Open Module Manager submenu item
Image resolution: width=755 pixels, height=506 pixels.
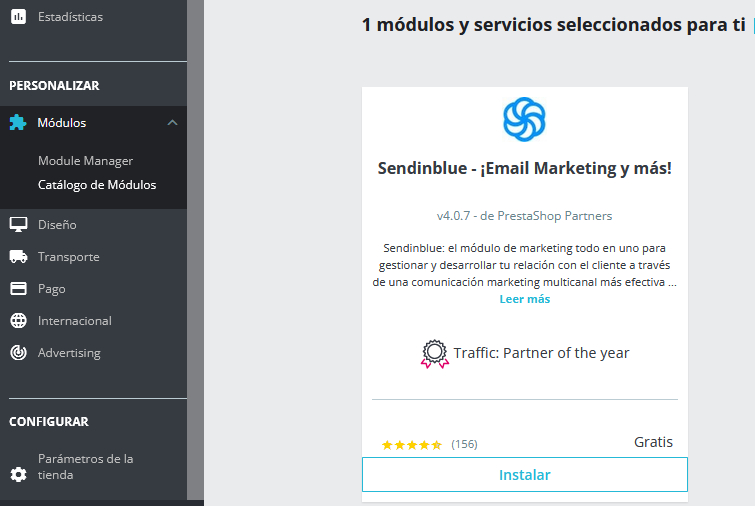coord(85,161)
